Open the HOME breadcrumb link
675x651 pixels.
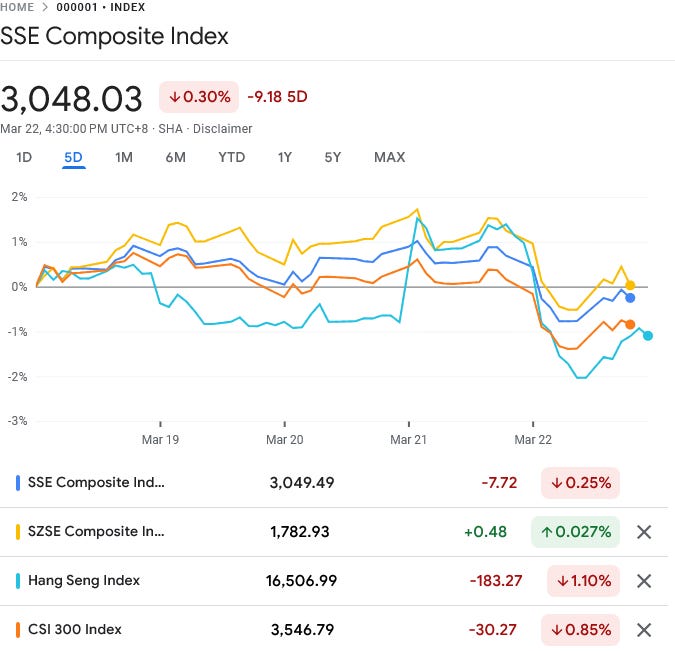[x=17, y=7]
